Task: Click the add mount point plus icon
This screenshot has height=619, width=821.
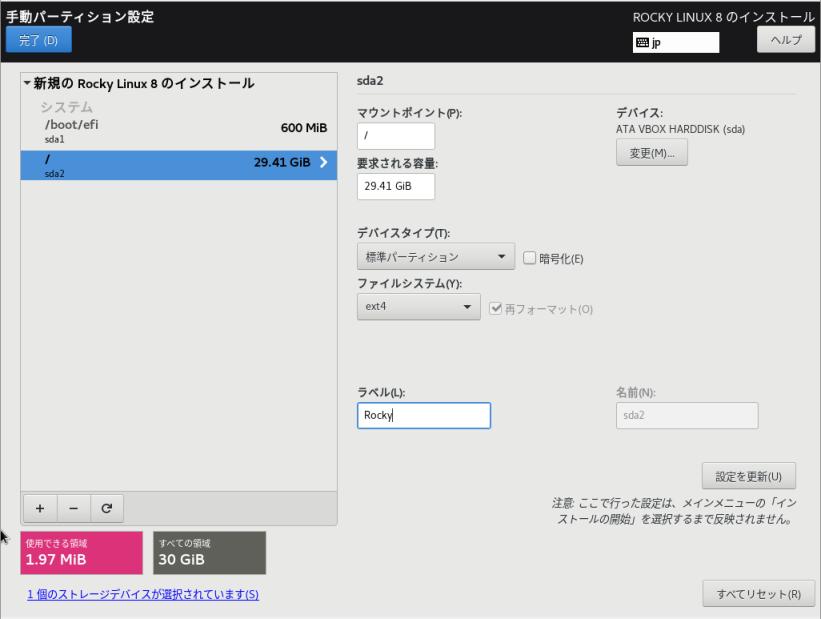Action: pyautogui.click(x=40, y=509)
